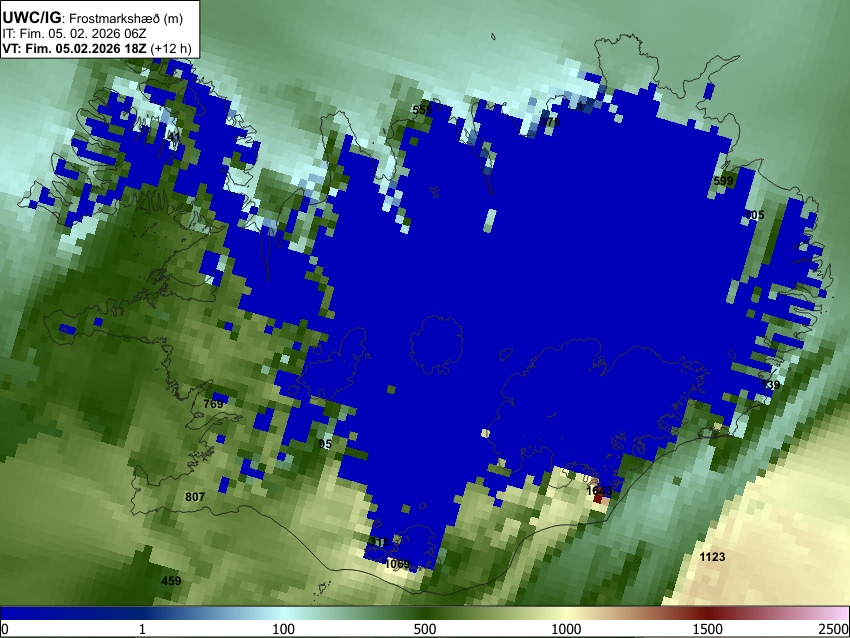Click the 555 height label on the map
The width and height of the screenshot is (850, 638).
coord(422,110)
